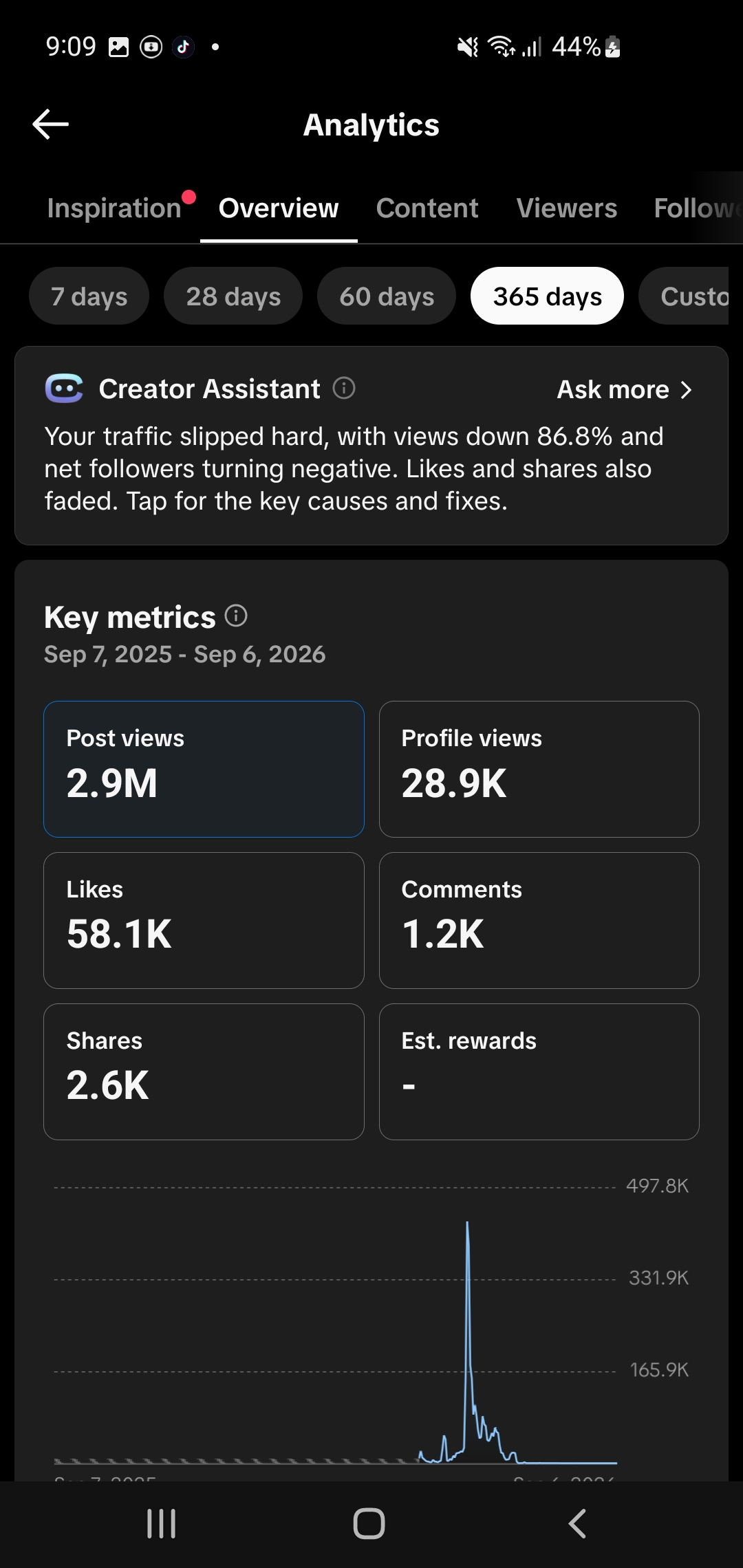Tap the TikTok notification status icon
This screenshot has height=1568, width=743.
point(183,47)
